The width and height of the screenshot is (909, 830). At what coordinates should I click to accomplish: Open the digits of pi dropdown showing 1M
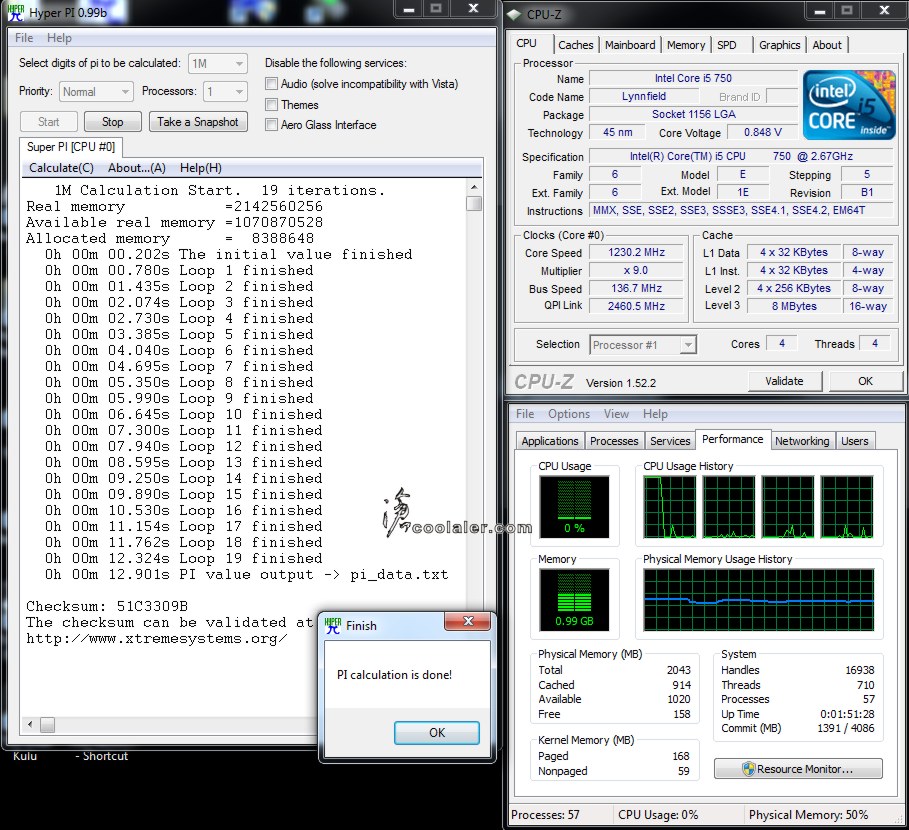click(x=217, y=63)
